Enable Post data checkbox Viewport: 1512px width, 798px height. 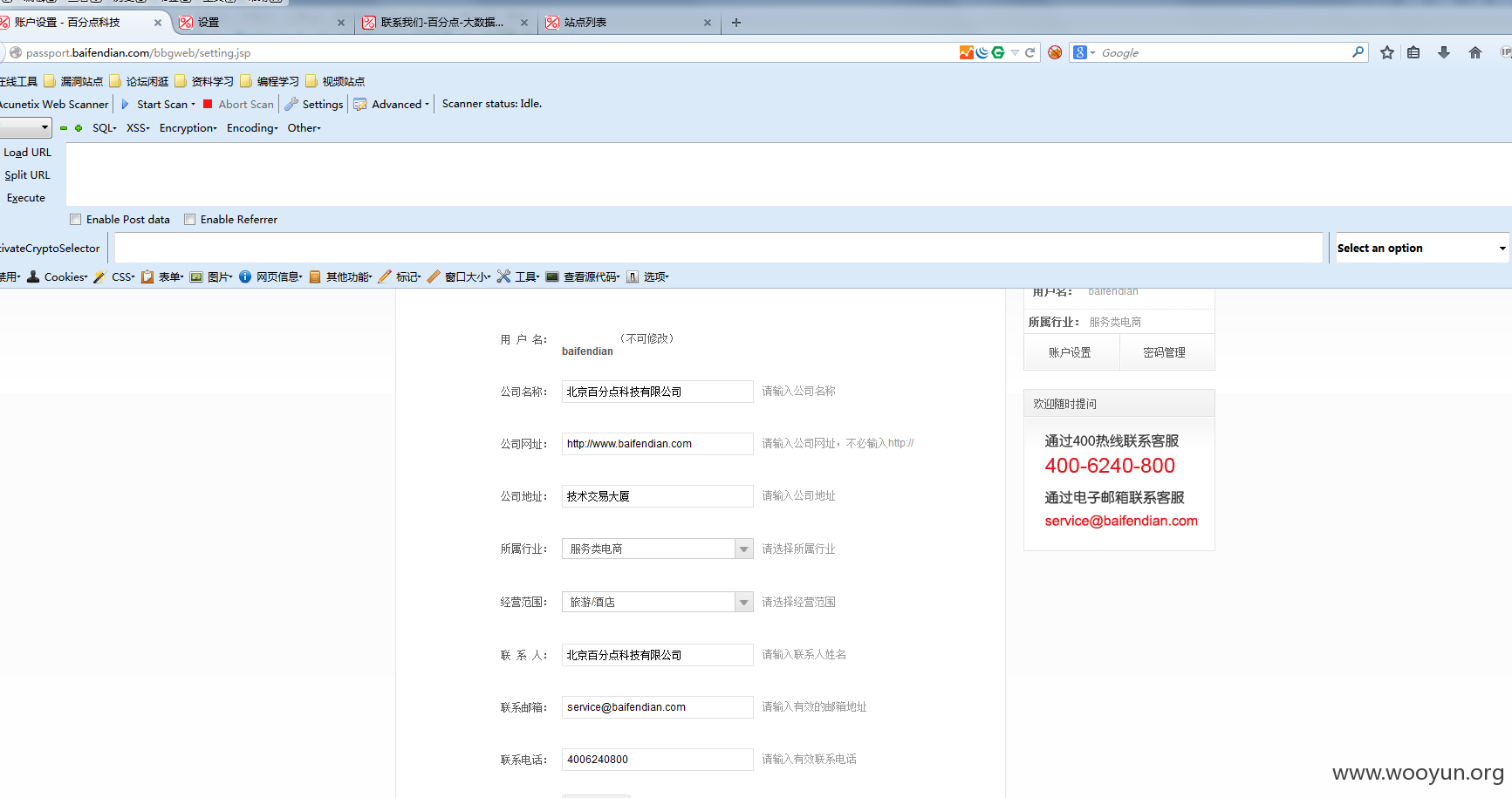click(76, 220)
